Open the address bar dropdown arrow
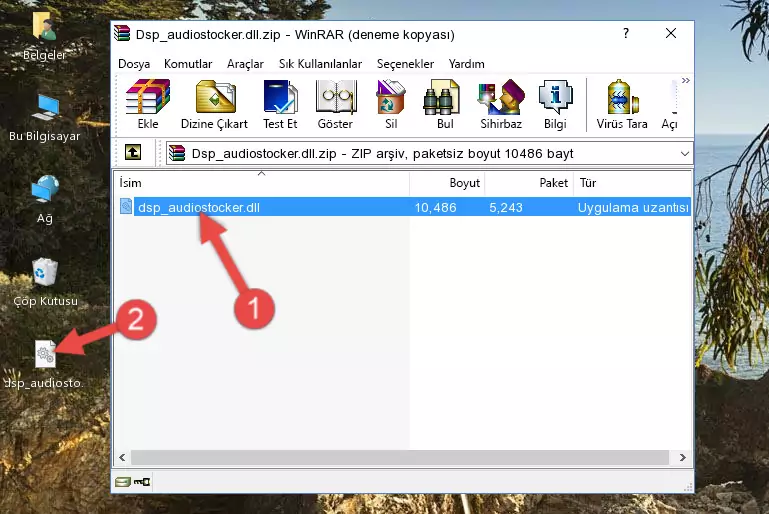 (685, 154)
